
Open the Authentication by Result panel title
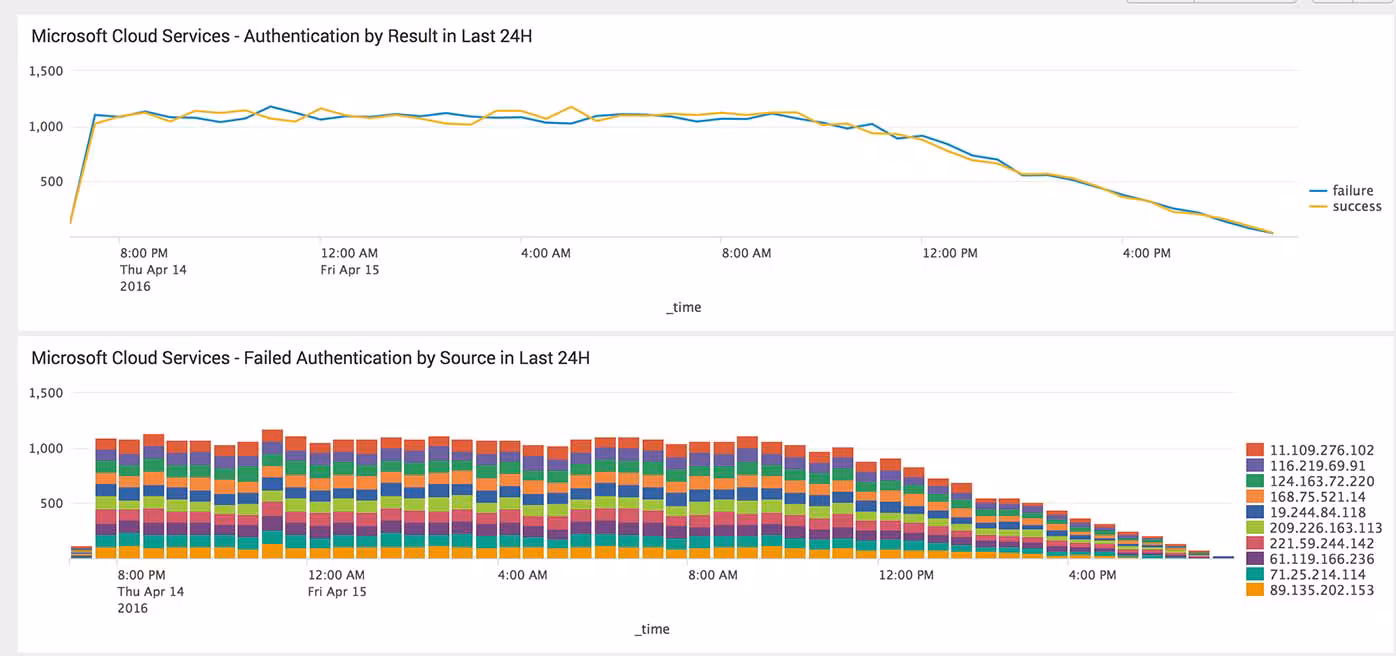[281, 36]
